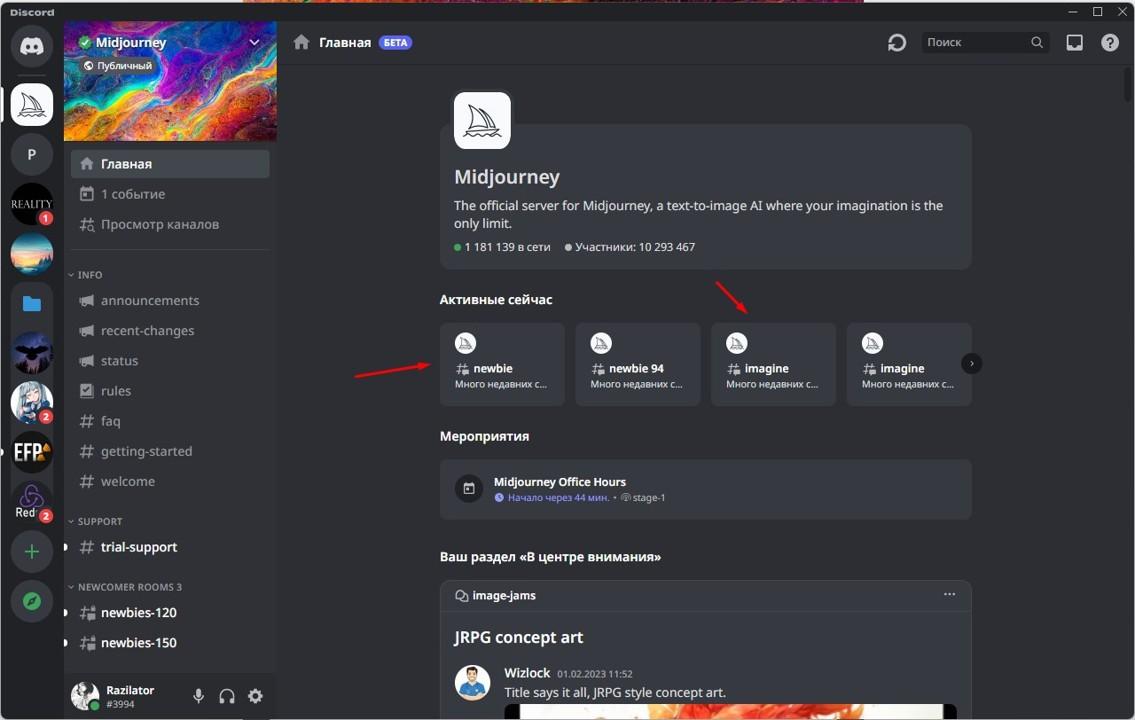The height and width of the screenshot is (720, 1135).
Task: Open the announcements channel
Action: pyautogui.click(x=170, y=300)
